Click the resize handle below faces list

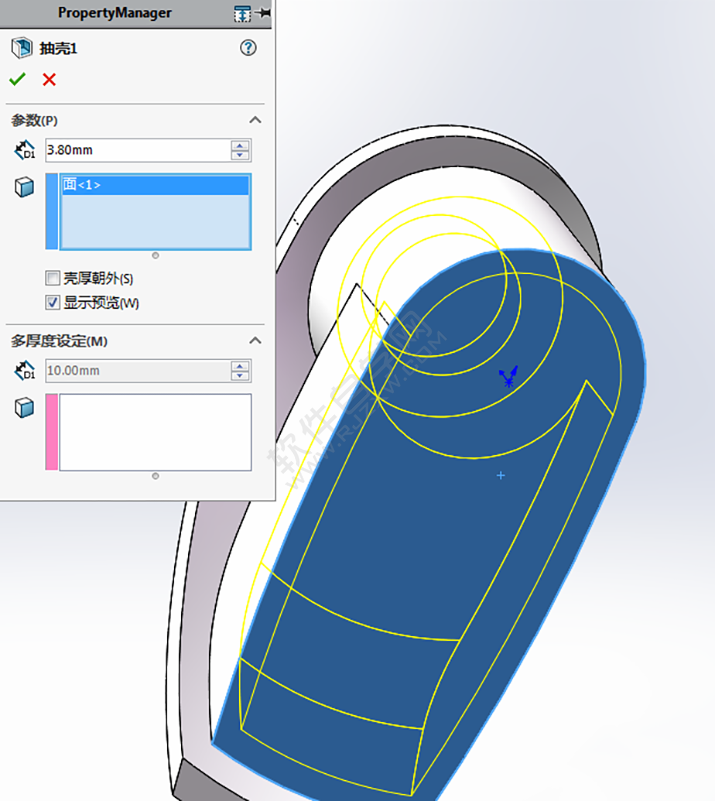click(x=155, y=255)
